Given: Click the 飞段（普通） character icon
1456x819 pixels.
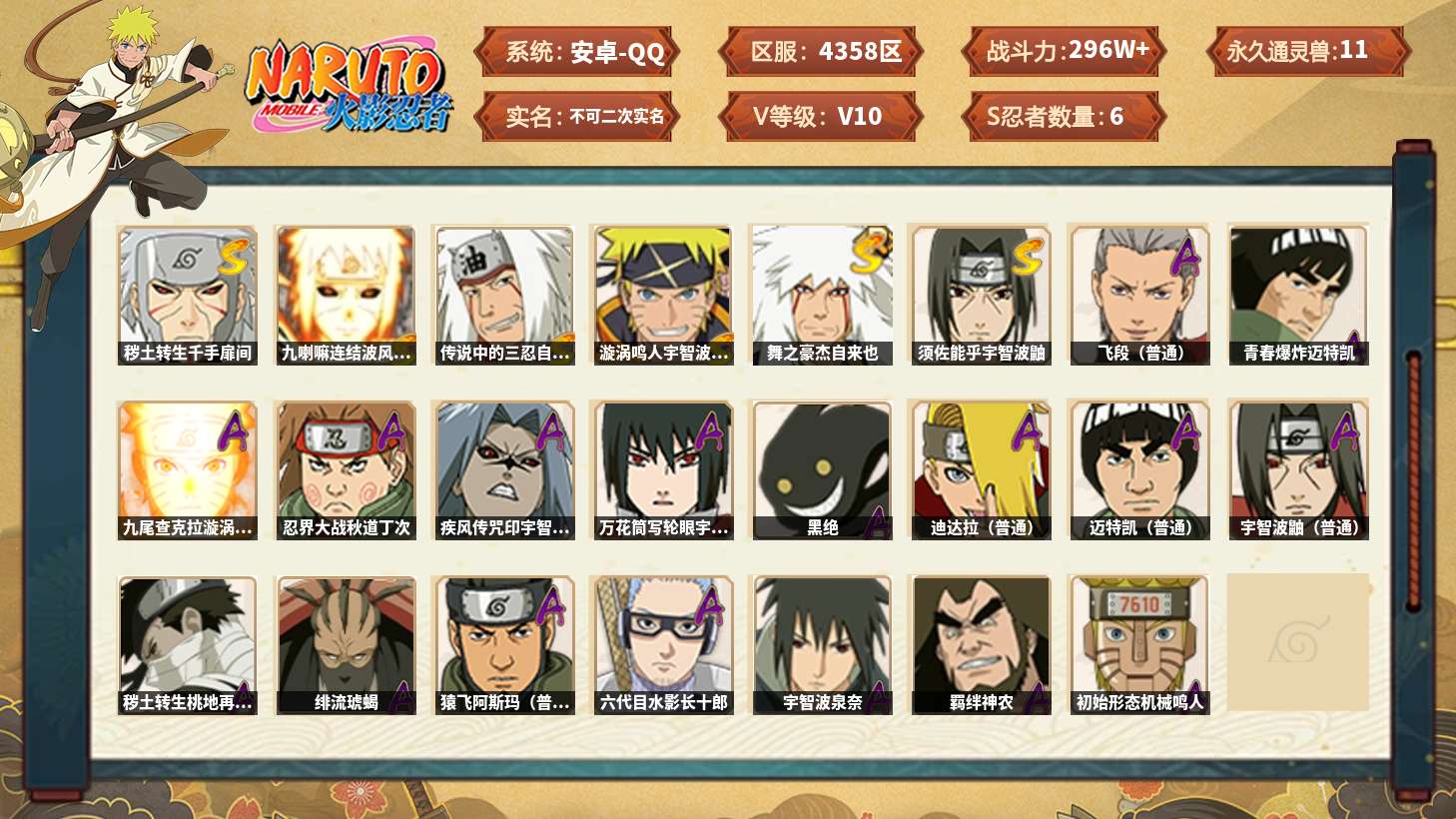Looking at the screenshot, I should [1139, 295].
